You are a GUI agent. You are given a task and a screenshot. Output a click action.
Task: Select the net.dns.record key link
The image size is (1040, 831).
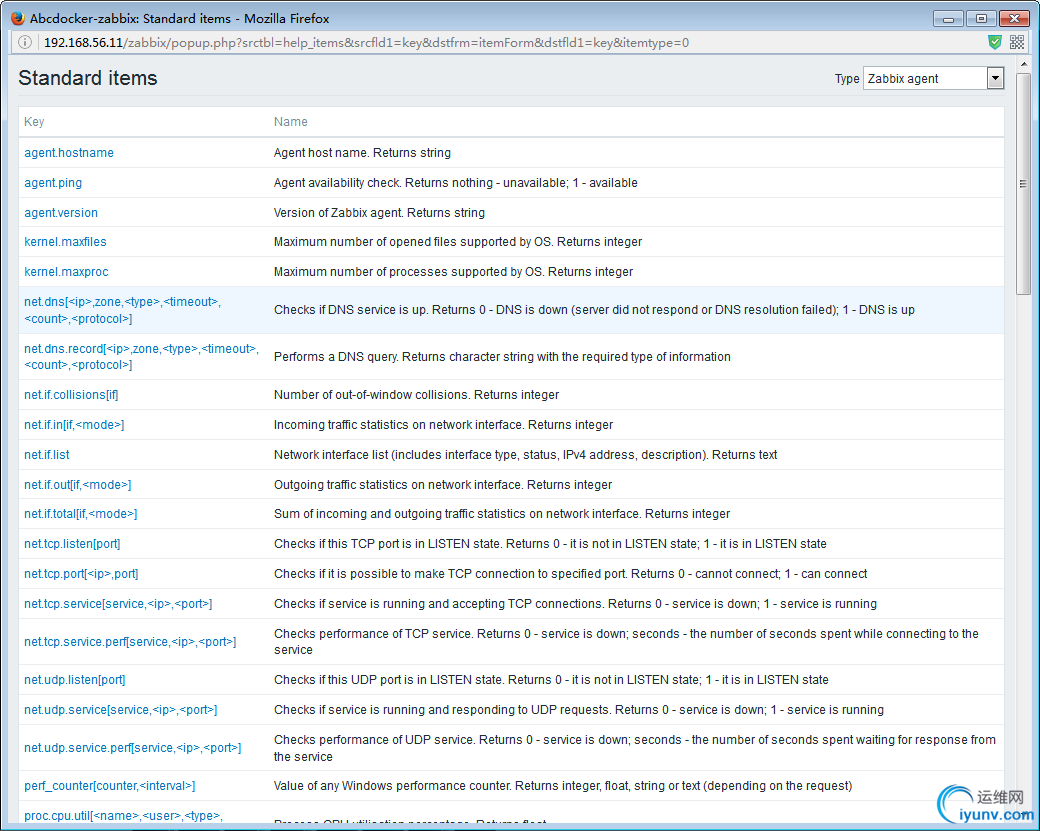pyautogui.click(x=141, y=356)
